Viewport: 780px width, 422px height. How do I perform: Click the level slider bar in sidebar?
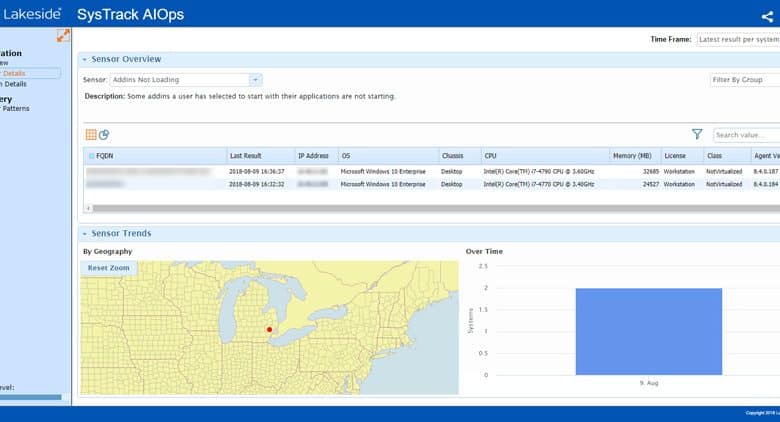pyautogui.click(x=30, y=397)
